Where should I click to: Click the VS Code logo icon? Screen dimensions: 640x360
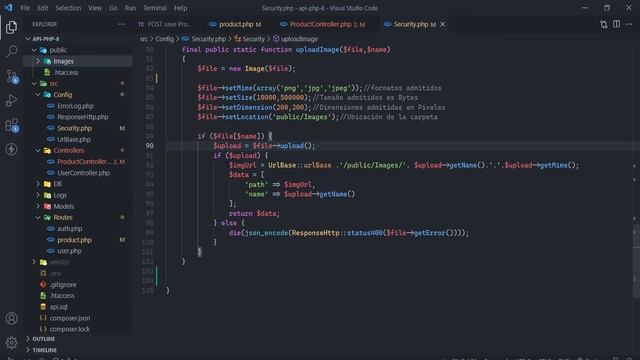(x=8, y=8)
